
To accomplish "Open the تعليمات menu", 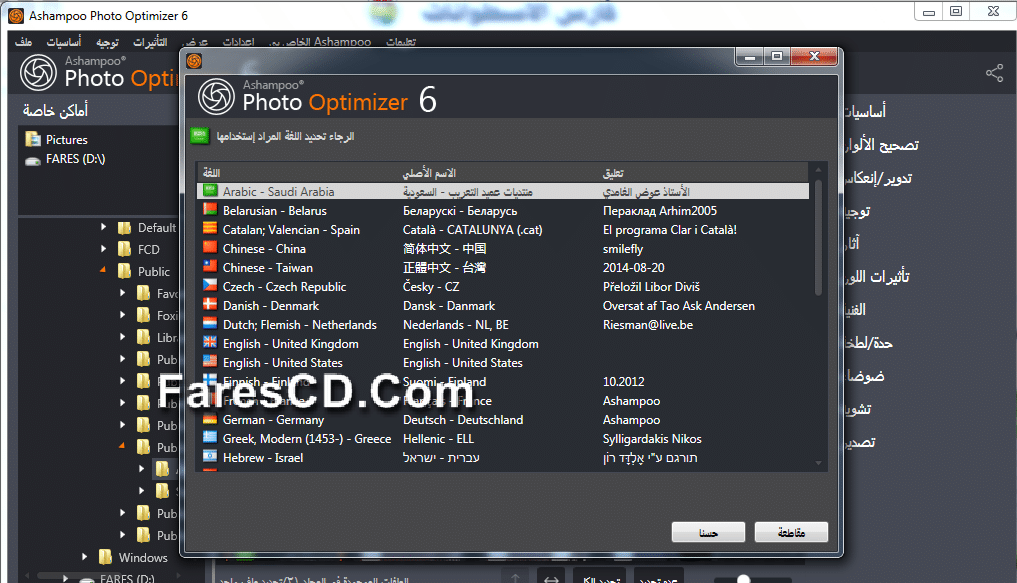I will point(401,42).
